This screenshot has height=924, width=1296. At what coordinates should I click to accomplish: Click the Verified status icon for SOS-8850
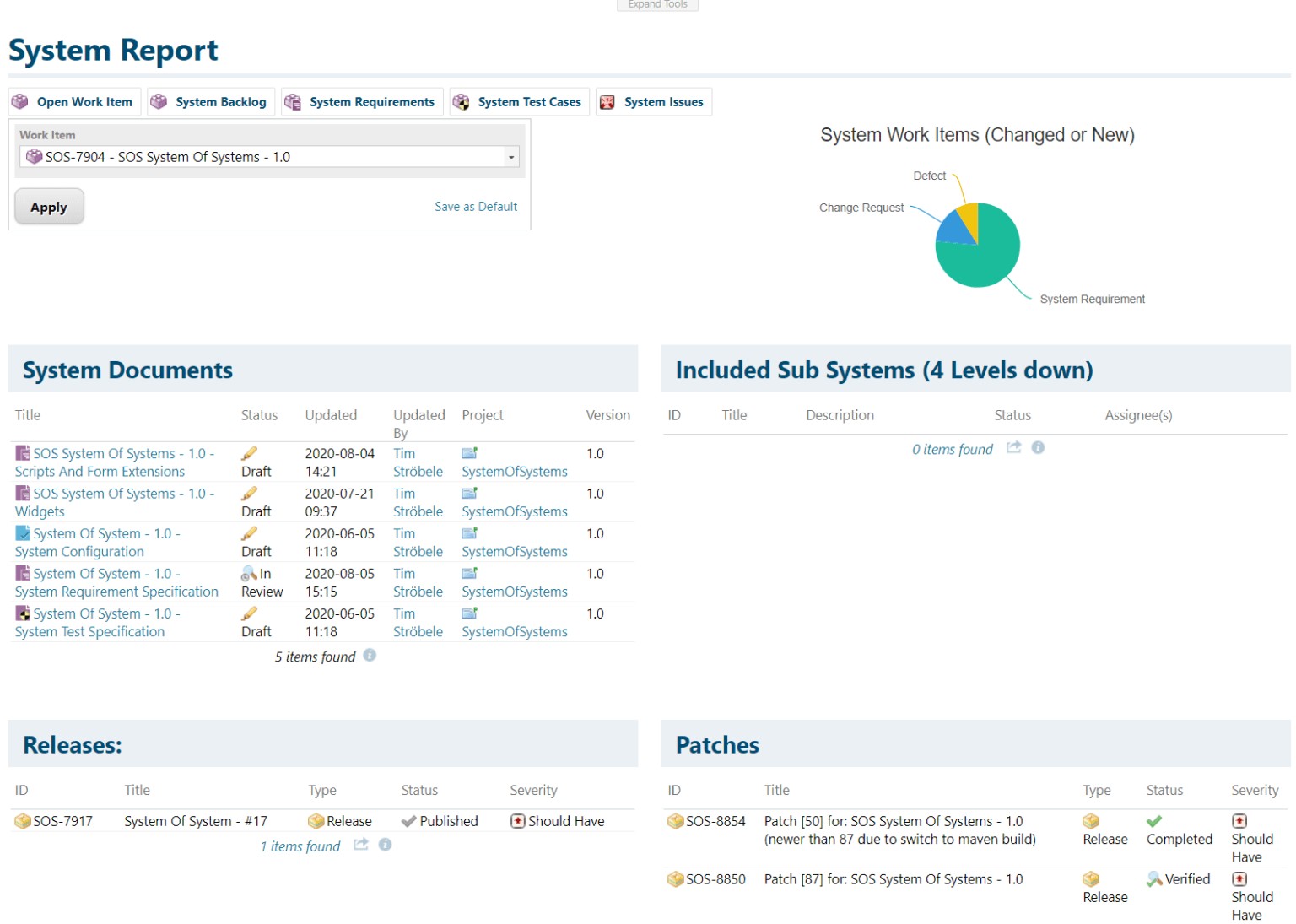(x=1153, y=878)
